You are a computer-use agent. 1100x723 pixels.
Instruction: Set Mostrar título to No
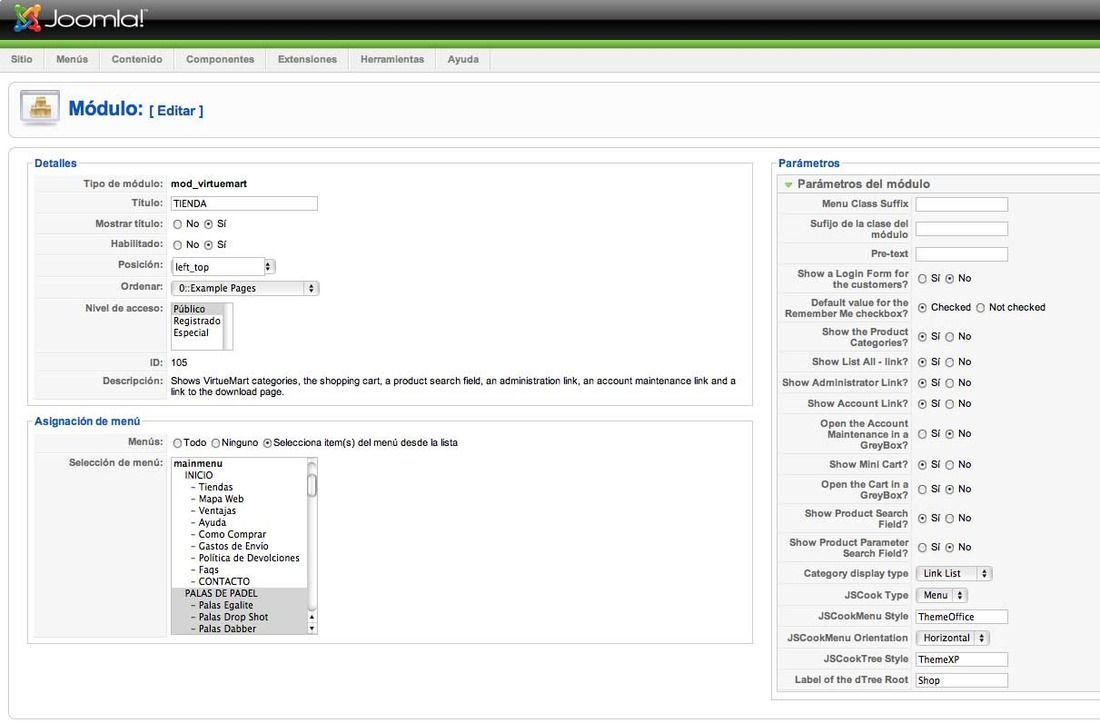(177, 224)
